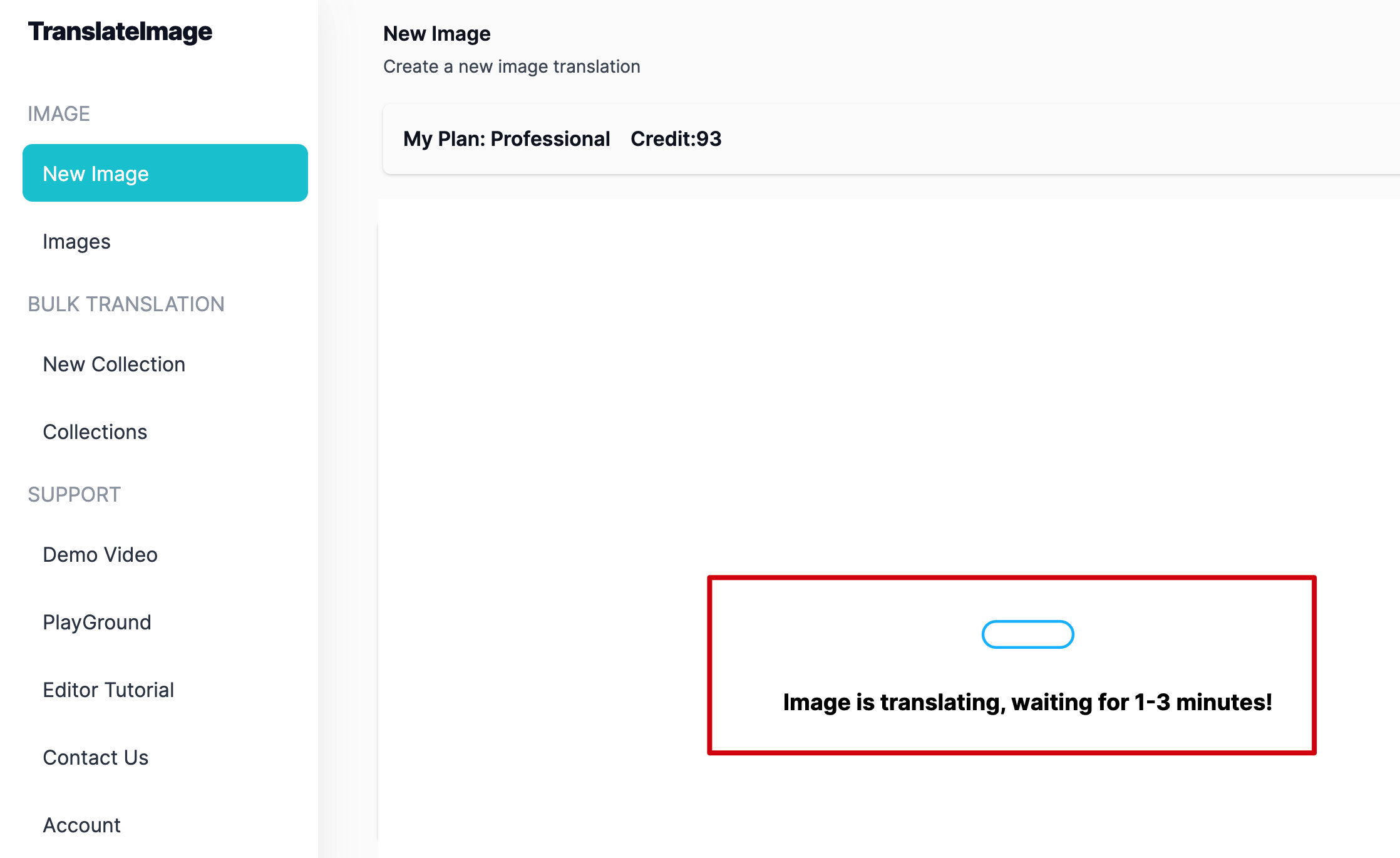The width and height of the screenshot is (1400, 858).
Task: Select New Image menu item
Action: [x=164, y=173]
